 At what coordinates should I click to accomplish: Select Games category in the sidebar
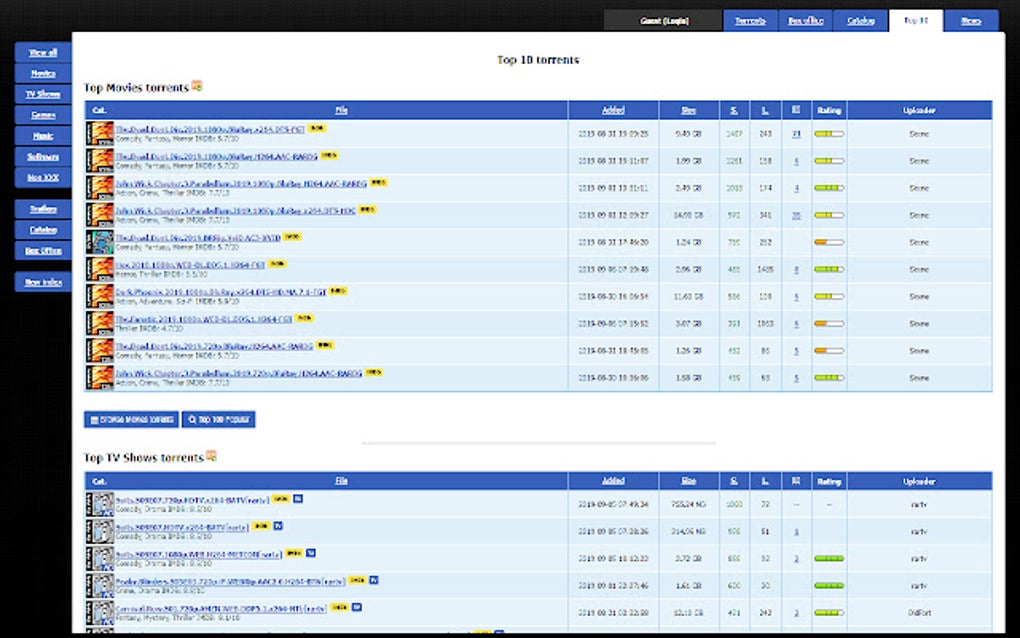coord(41,115)
